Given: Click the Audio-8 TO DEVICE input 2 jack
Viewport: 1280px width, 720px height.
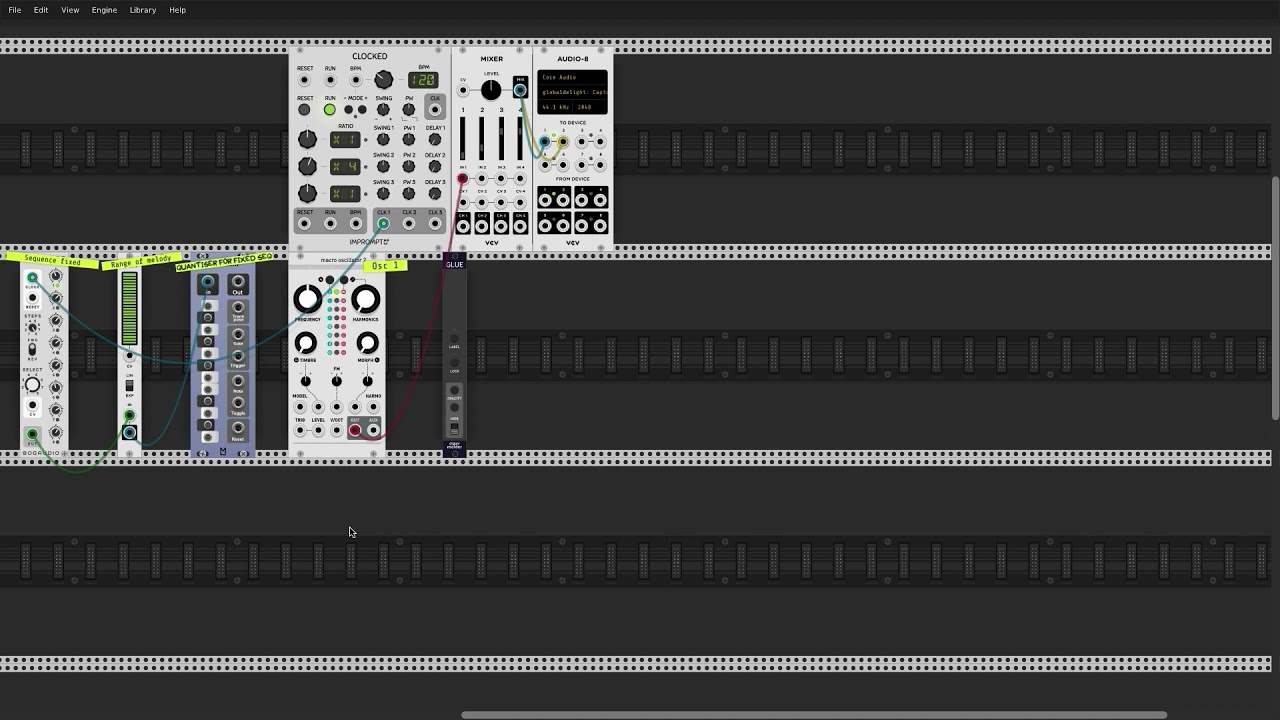Looking at the screenshot, I should 562,142.
